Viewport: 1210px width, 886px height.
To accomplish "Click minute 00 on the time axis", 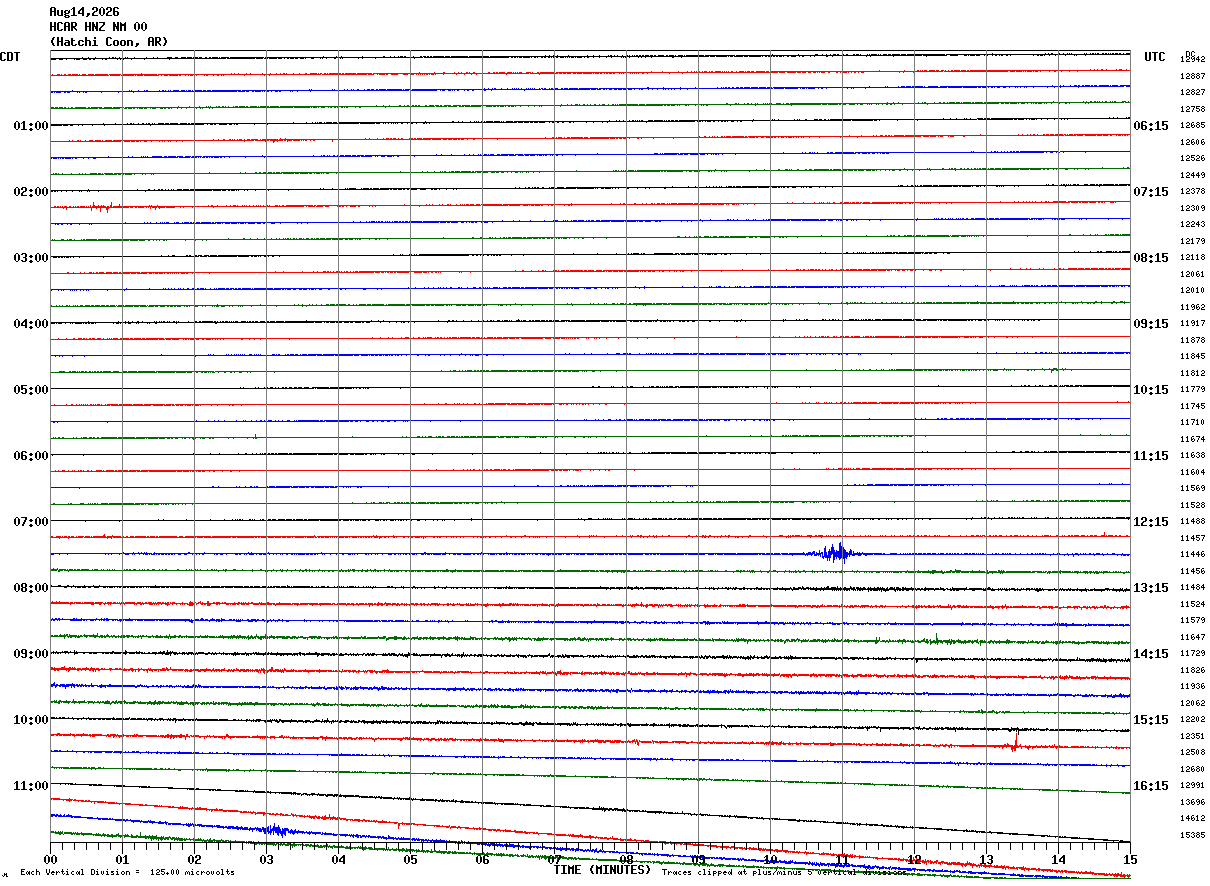I will click(x=51, y=859).
